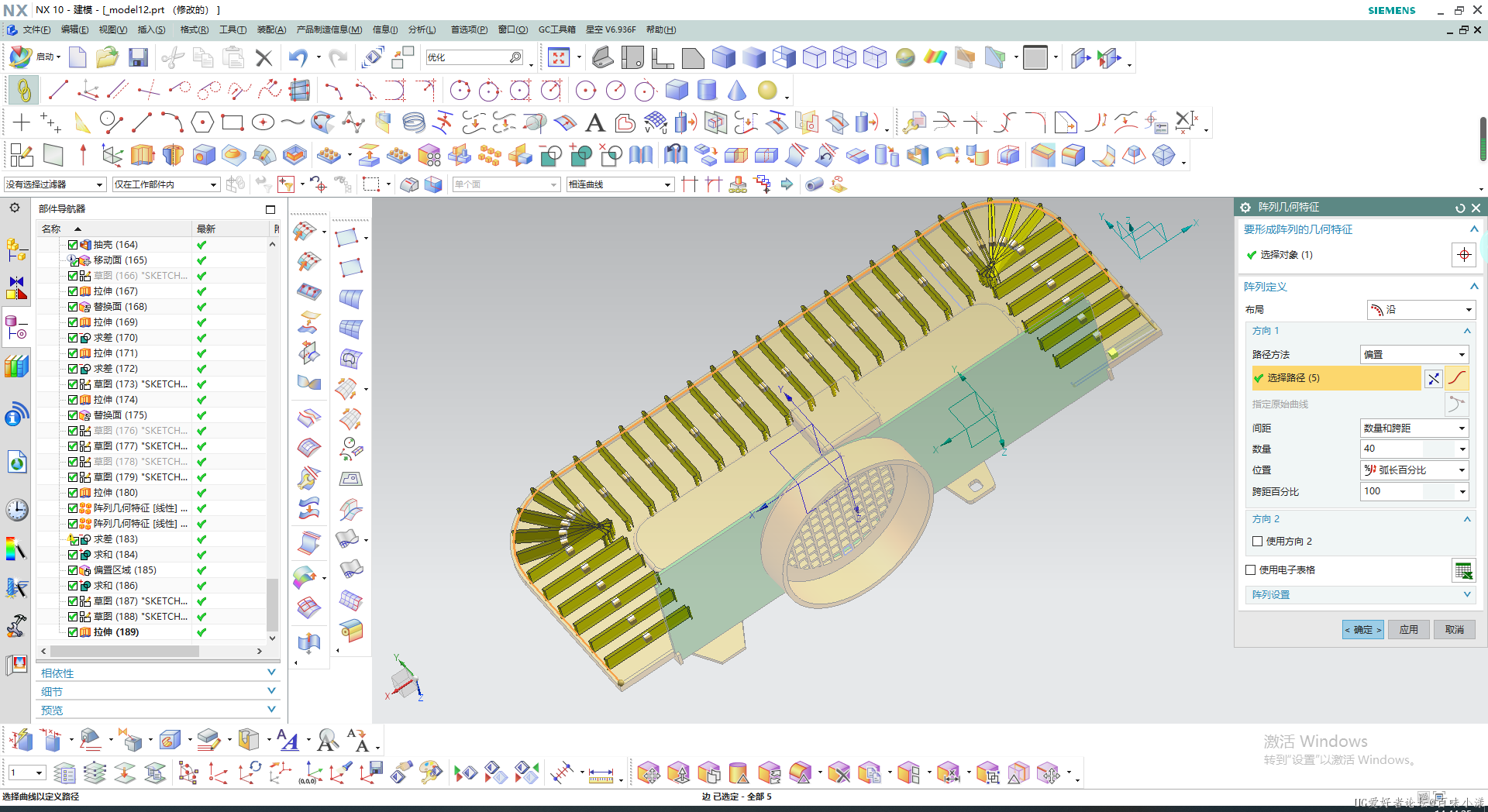Click the Sketch icon in feature toolbar
The height and width of the screenshot is (812, 1488).
click(22, 155)
